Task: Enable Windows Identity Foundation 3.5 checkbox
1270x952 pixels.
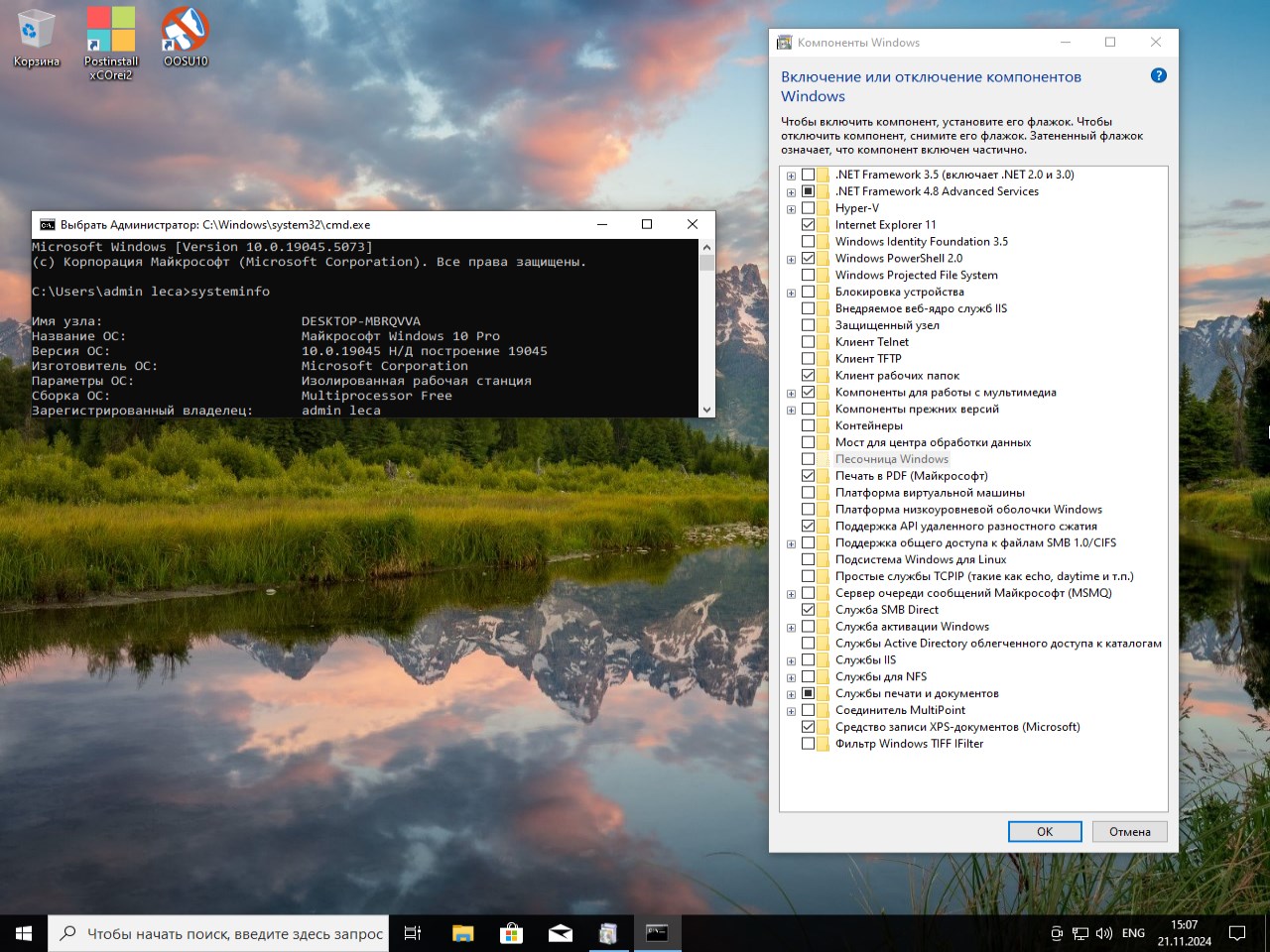Action: coord(808,242)
